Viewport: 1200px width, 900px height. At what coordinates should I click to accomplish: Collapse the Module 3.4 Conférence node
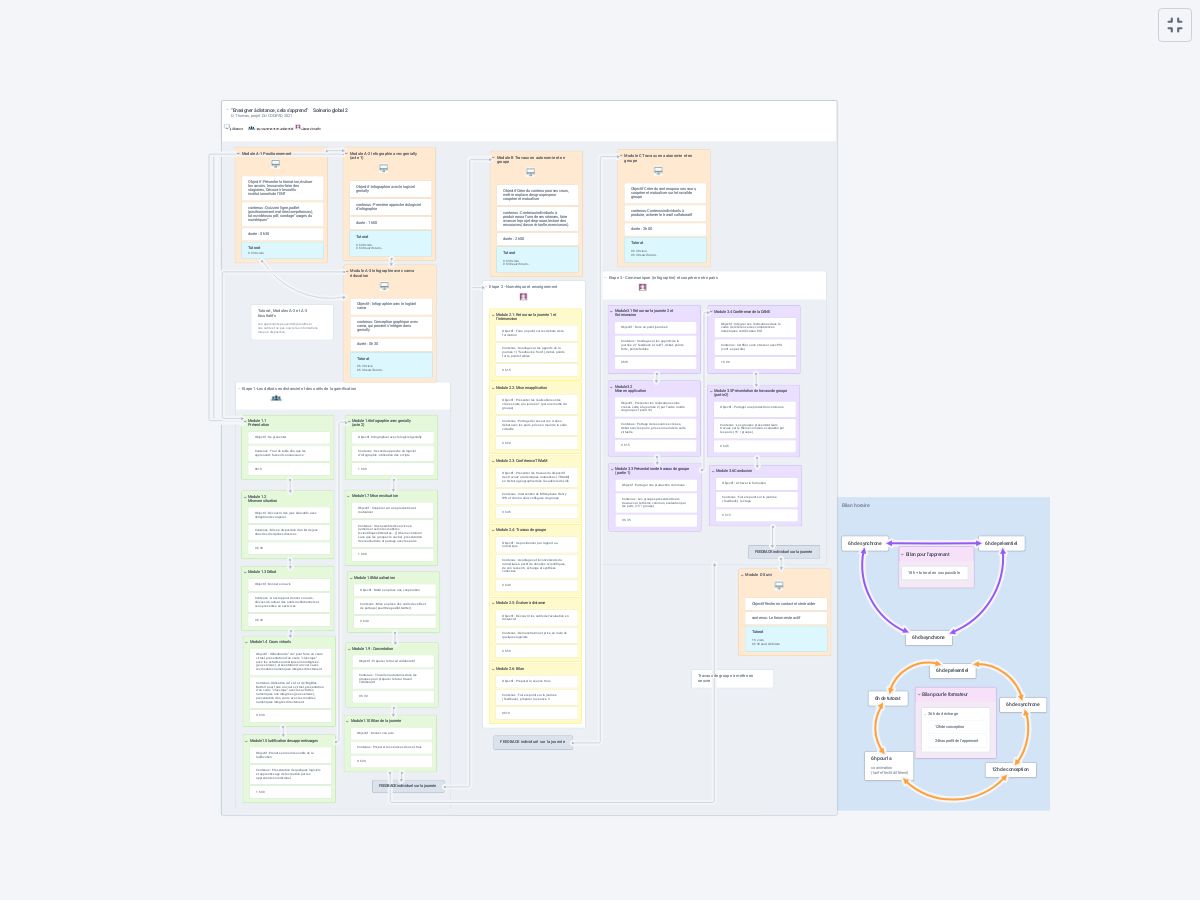click(711, 312)
